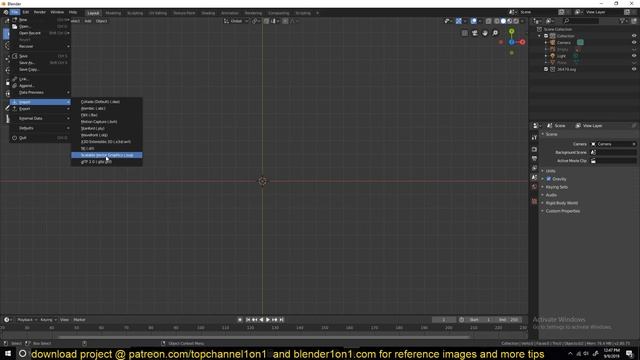Click outliner search field
The width and height of the screenshot is (640, 360).
(581, 21)
